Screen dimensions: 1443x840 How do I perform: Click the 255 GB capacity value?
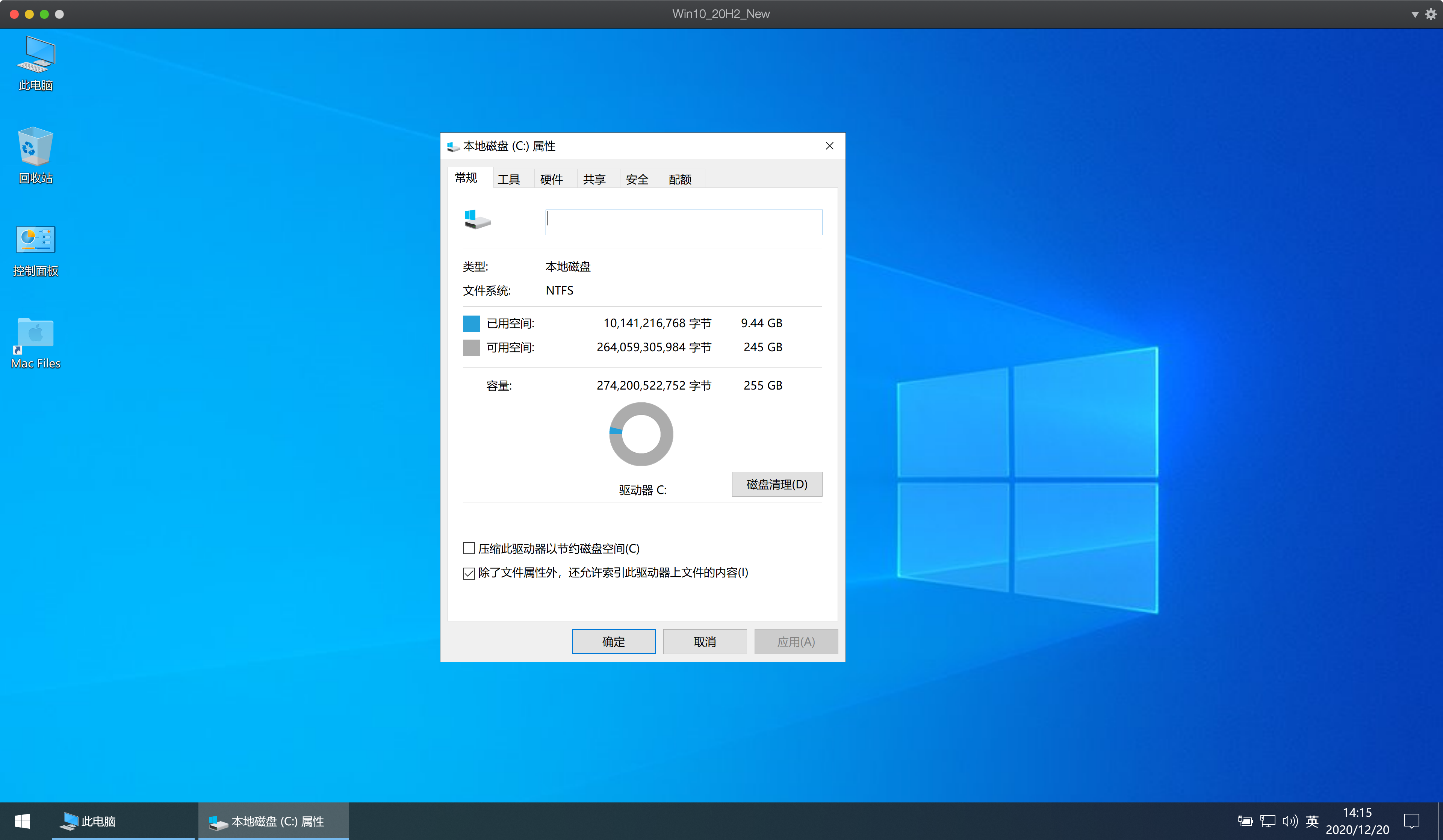tap(763, 385)
